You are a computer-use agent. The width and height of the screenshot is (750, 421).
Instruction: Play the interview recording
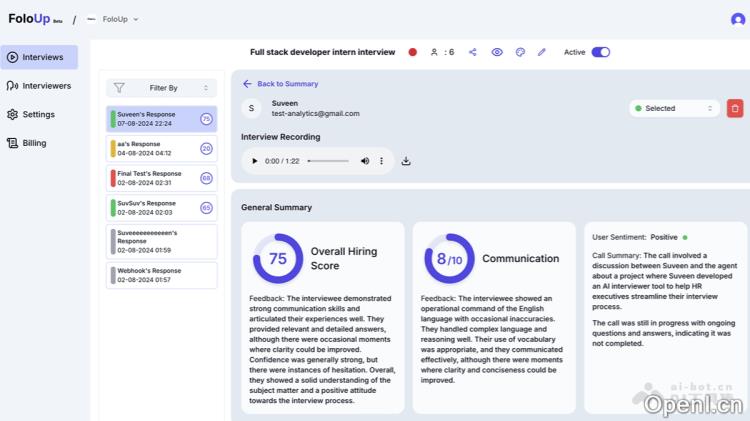255,161
